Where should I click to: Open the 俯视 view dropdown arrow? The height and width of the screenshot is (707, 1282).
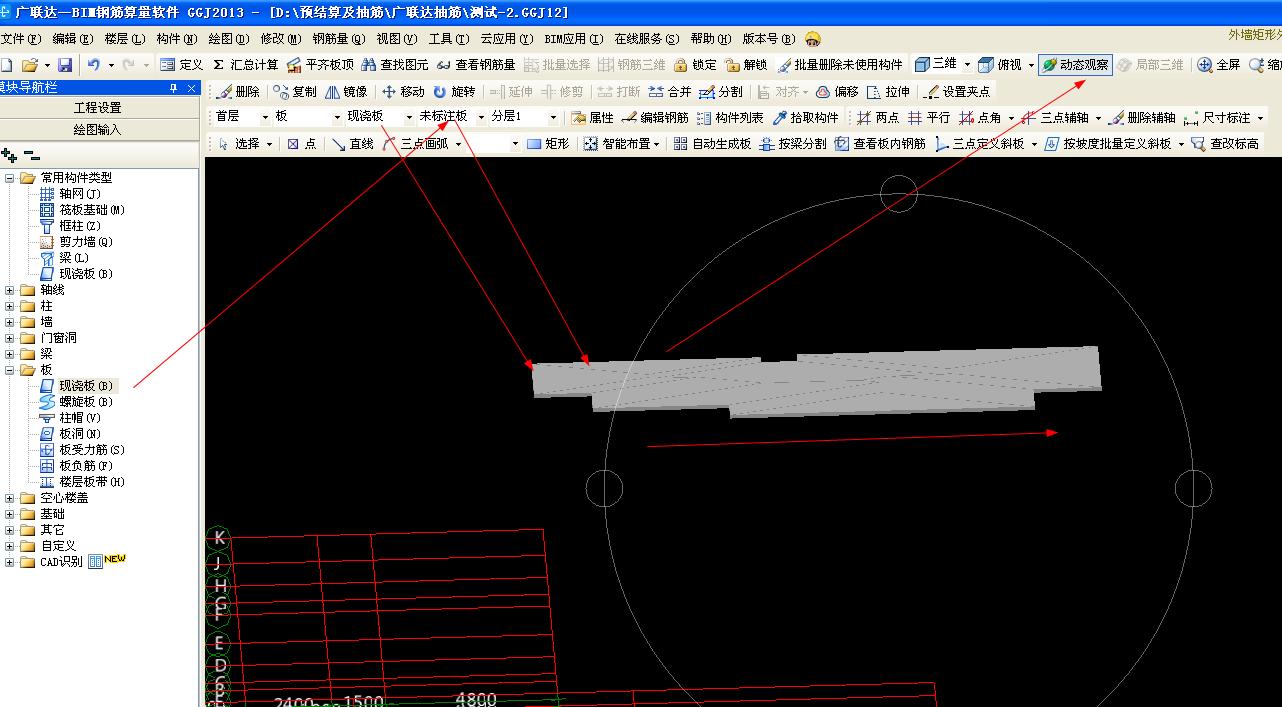coord(1030,64)
